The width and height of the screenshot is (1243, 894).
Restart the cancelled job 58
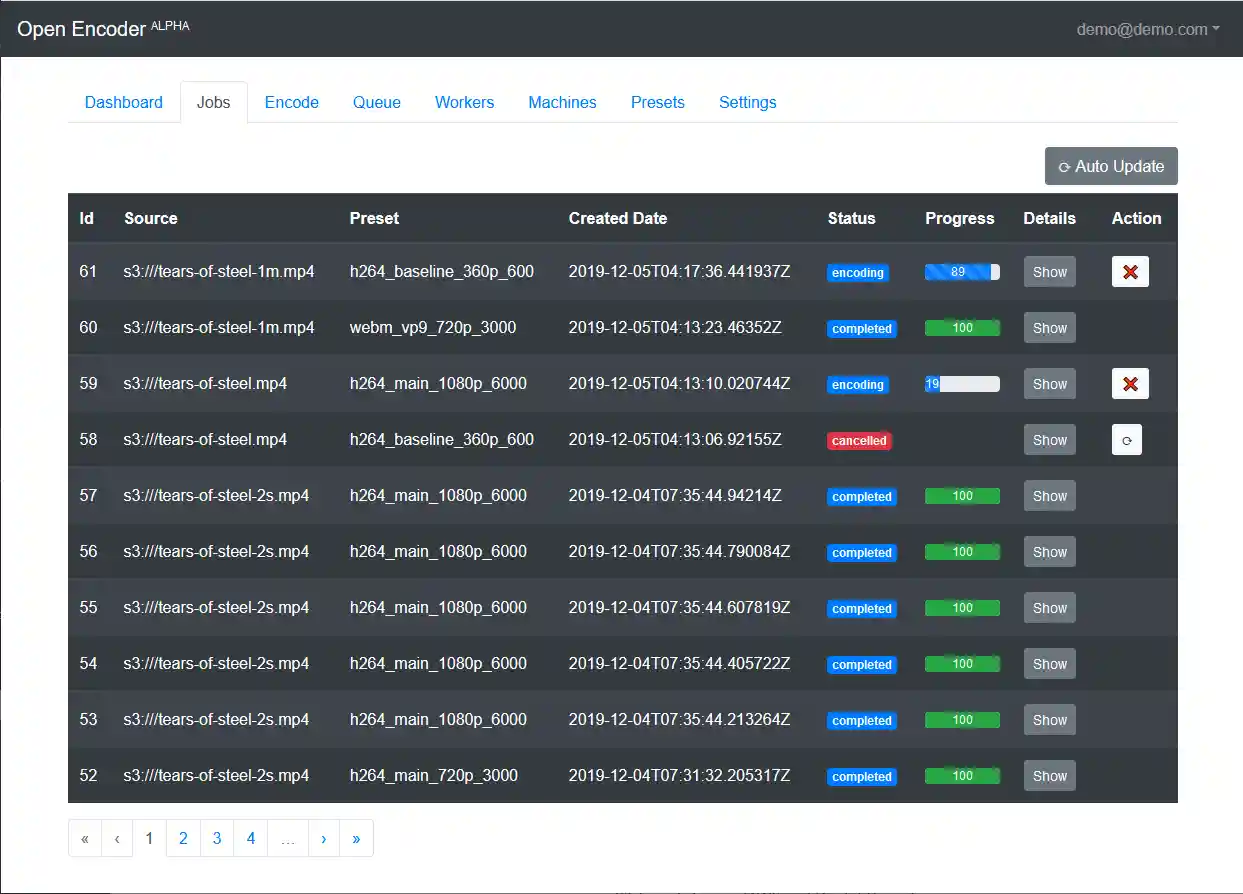1127,439
